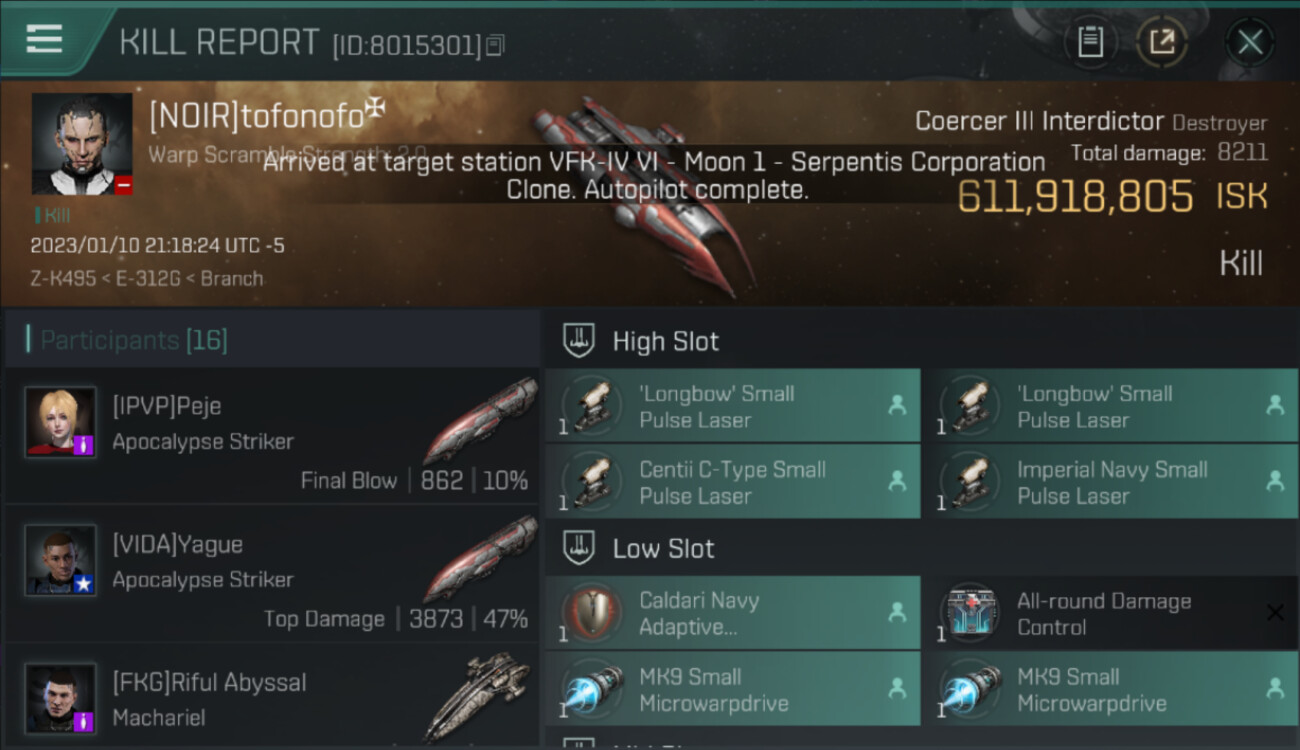Viewport: 1300px width, 750px height.
Task: Open Riful Abyssal pilot portrait
Action: coord(61,698)
